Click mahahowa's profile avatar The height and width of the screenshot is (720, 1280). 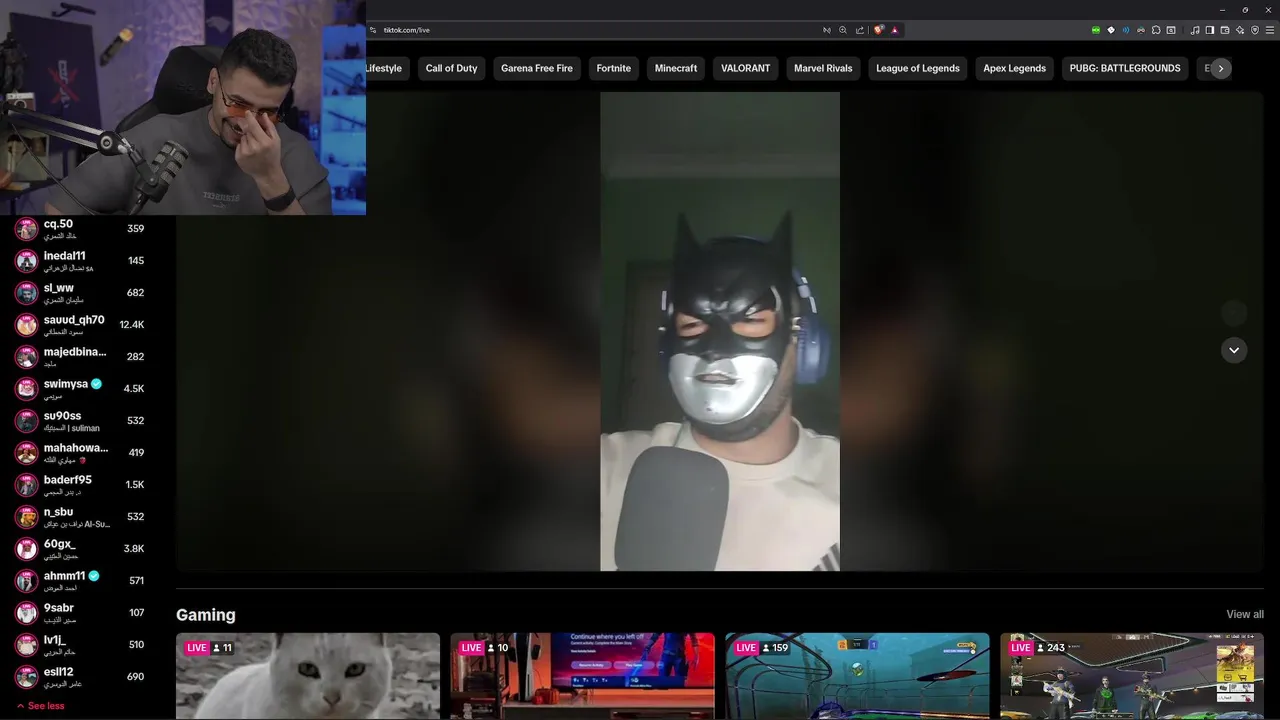pos(26,453)
